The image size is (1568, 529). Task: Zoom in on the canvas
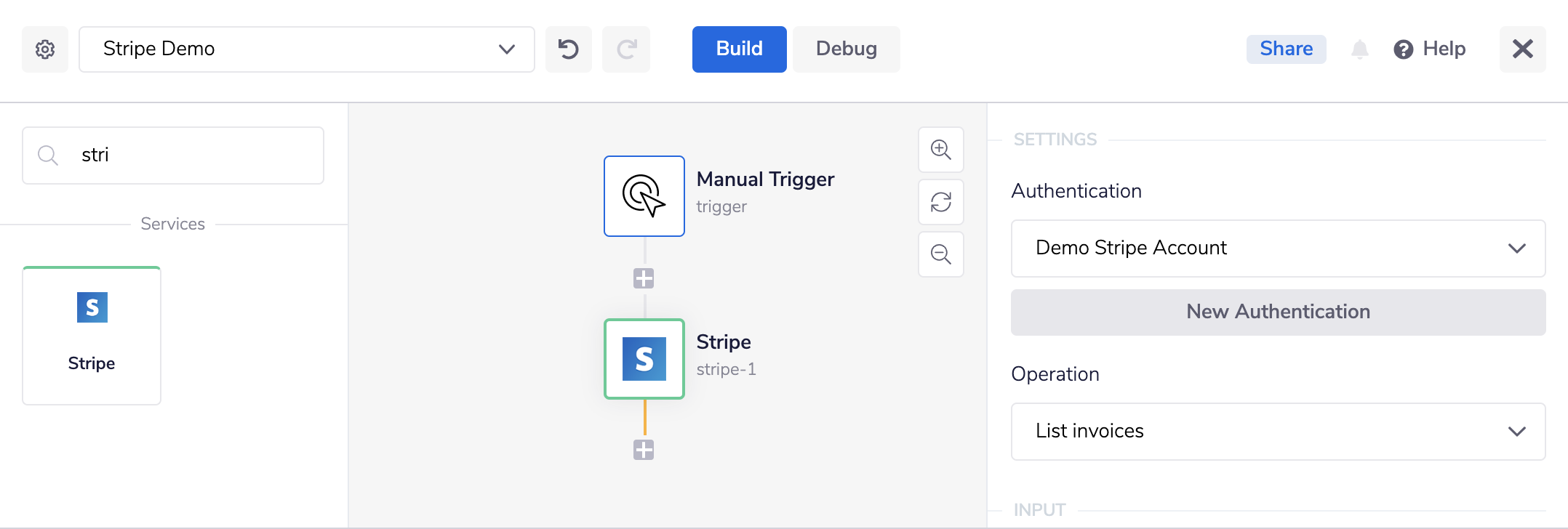941,150
